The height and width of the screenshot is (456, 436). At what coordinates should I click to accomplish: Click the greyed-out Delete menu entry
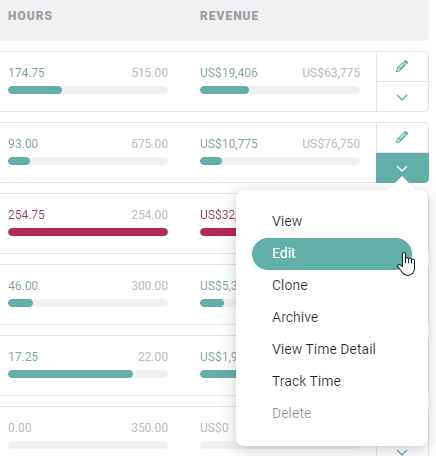292,413
